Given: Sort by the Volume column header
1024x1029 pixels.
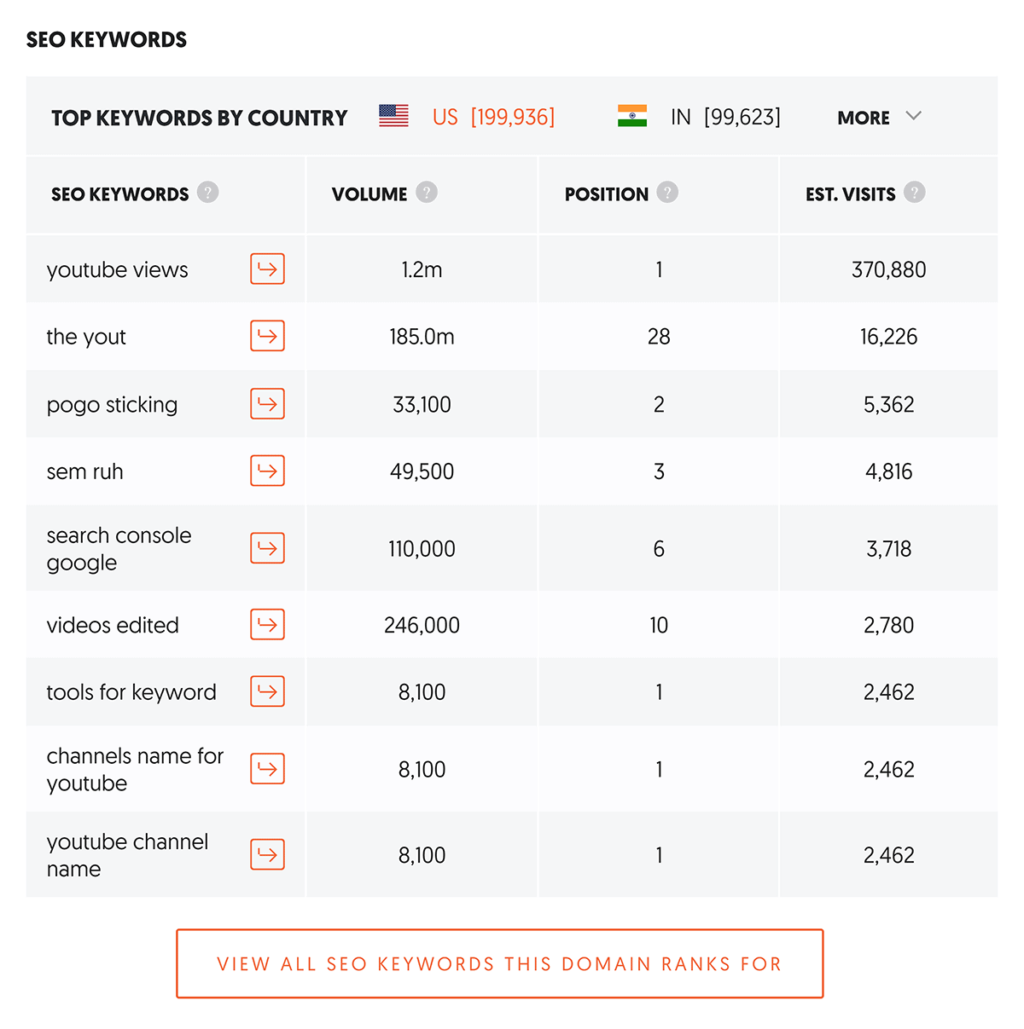Looking at the screenshot, I should click(x=369, y=194).
